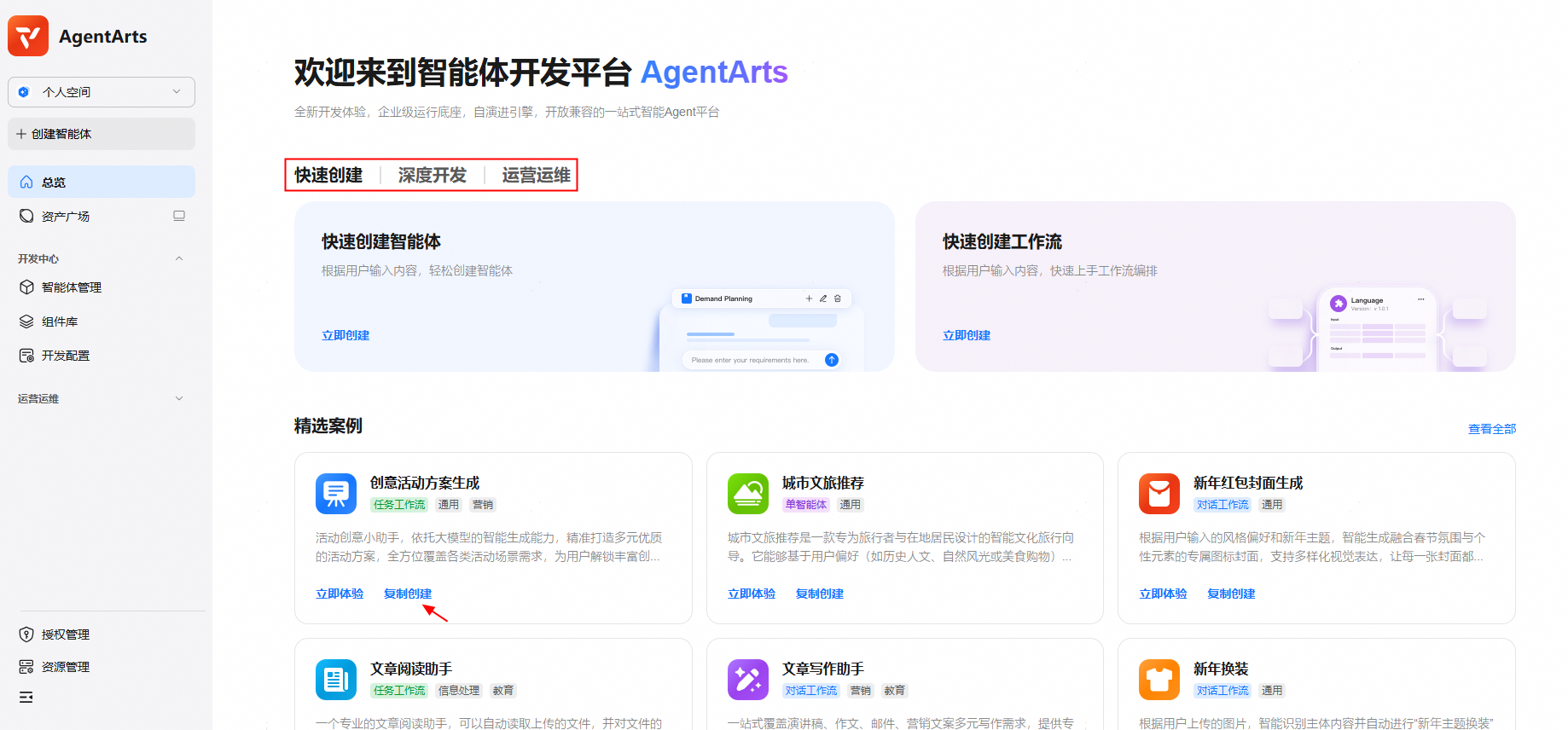Viewport: 1568px width, 730px height.
Task: Collapse the sidebar with the bottom icon
Action: 26,698
